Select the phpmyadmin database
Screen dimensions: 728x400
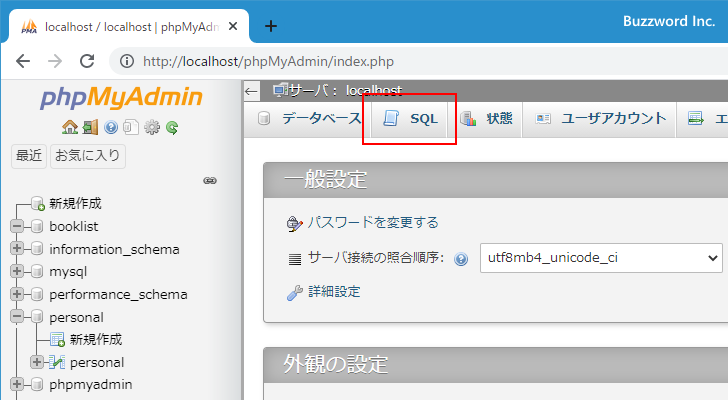91,385
